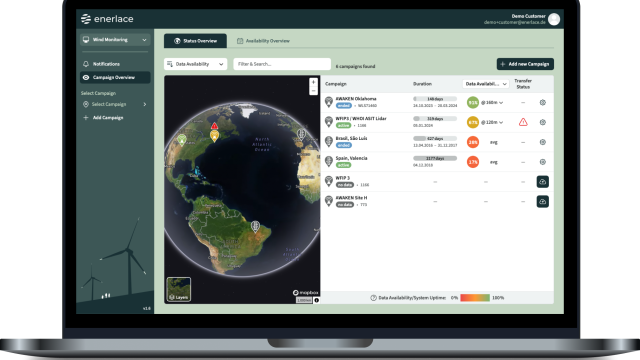Zoom in on the map
Viewport: 640px width, 360px height.
click(313, 82)
